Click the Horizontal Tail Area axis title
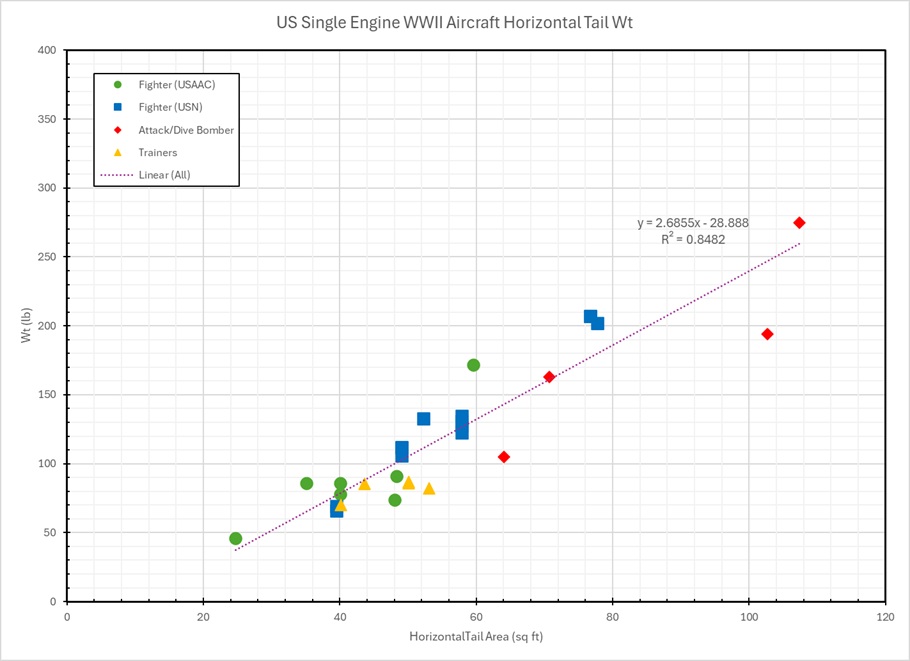910x661 pixels. (x=475, y=636)
